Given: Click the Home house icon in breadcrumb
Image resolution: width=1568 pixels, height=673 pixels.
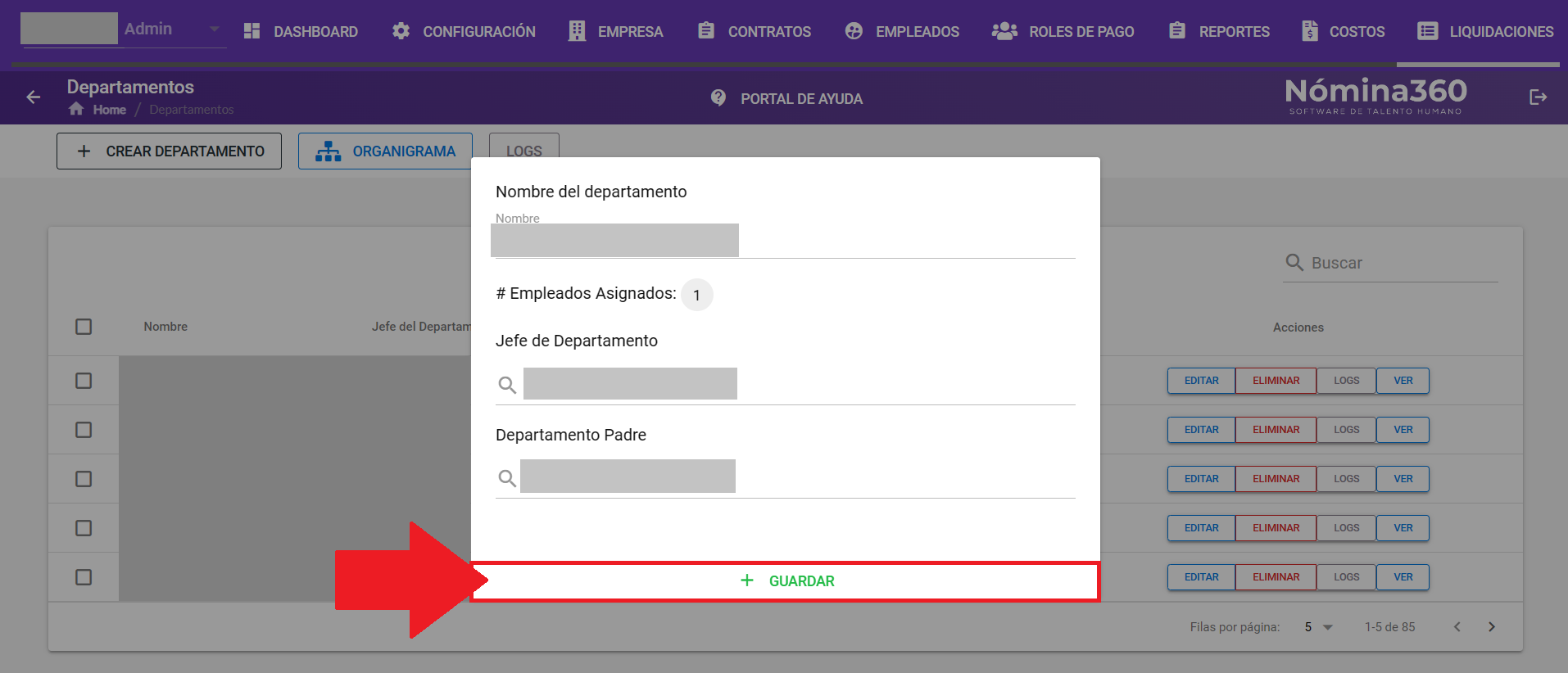Looking at the screenshot, I should click(76, 109).
